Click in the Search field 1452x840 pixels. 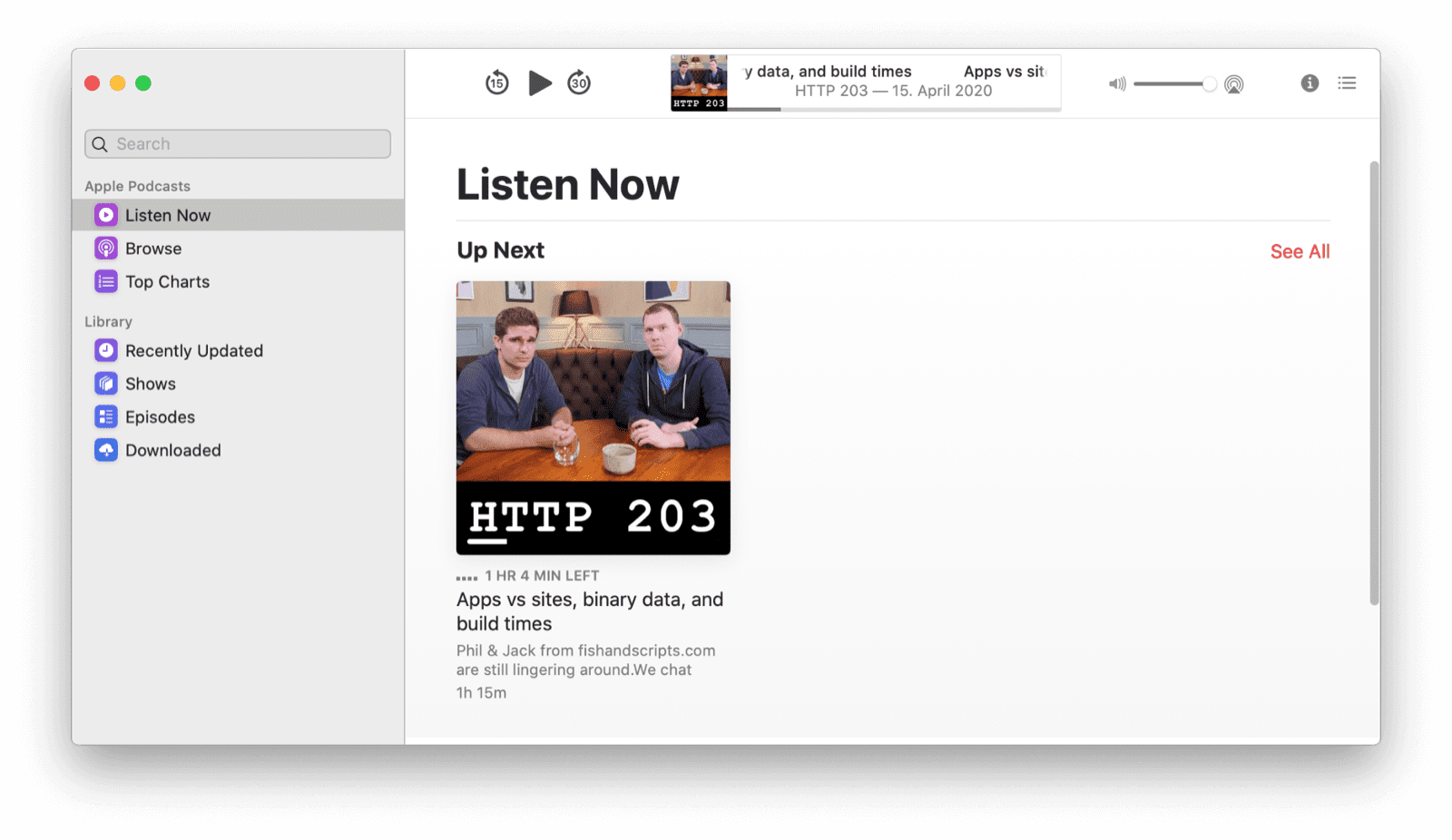click(237, 143)
